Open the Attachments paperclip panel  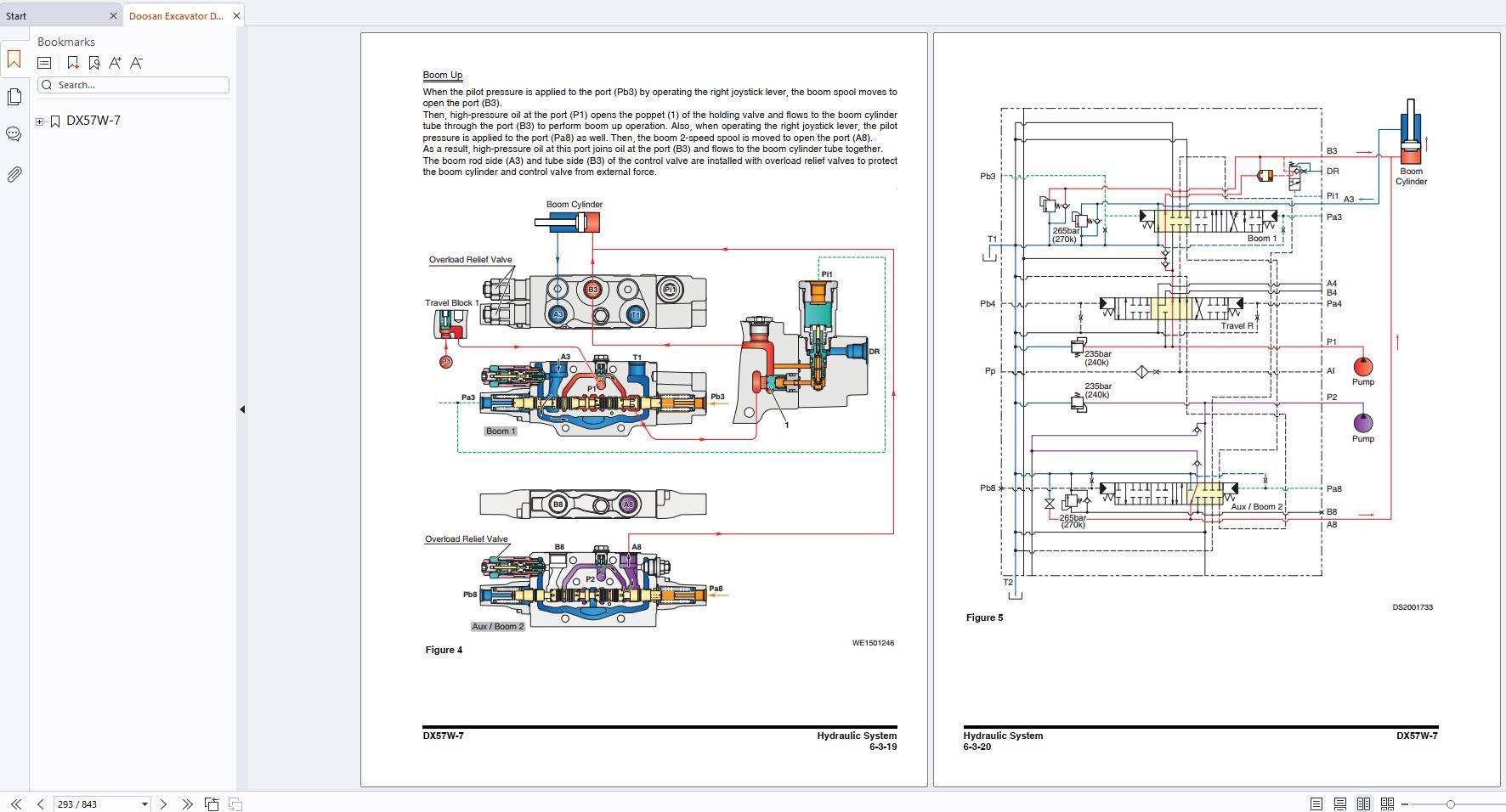click(14, 174)
